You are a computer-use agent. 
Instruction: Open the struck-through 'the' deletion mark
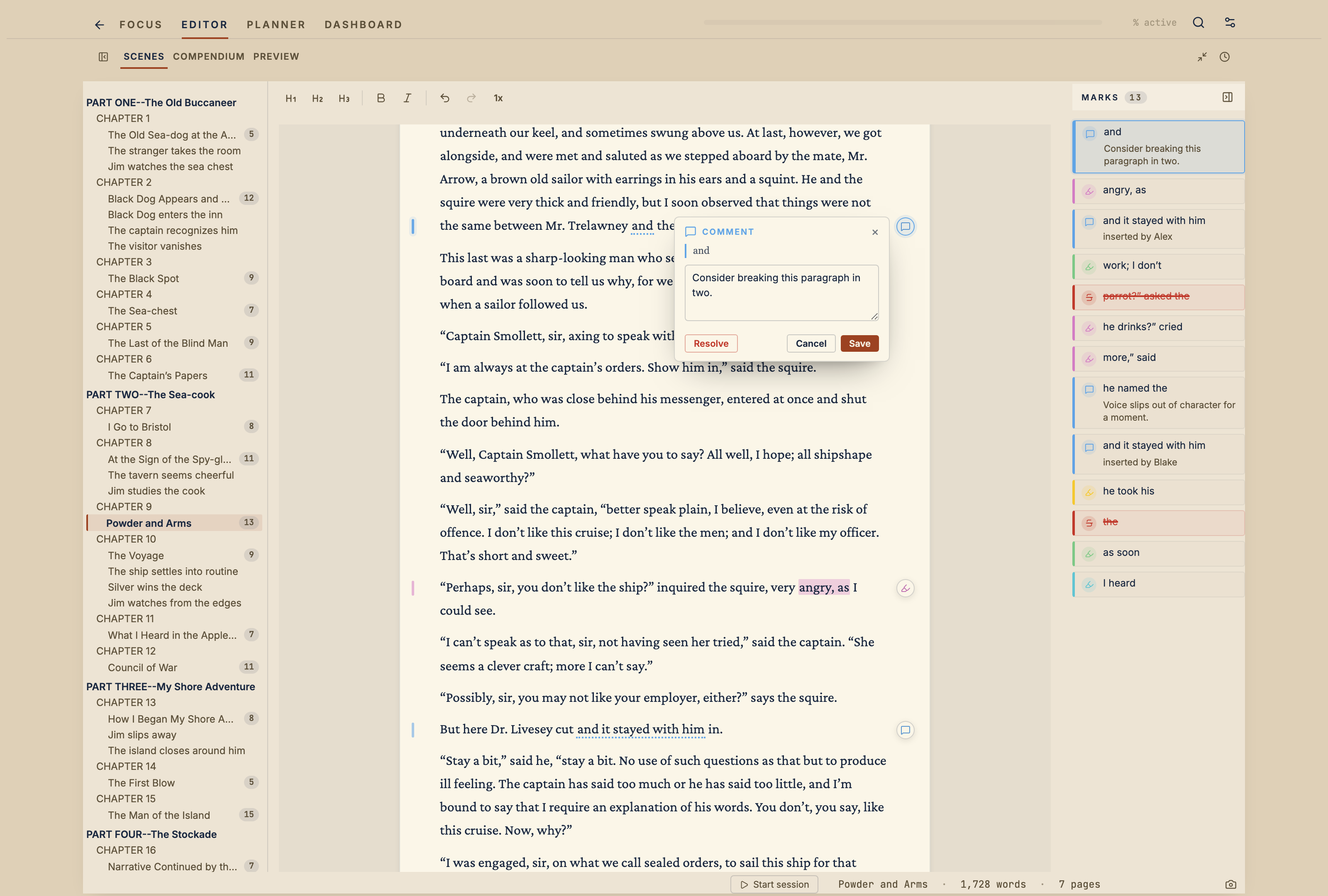pyautogui.click(x=1158, y=523)
